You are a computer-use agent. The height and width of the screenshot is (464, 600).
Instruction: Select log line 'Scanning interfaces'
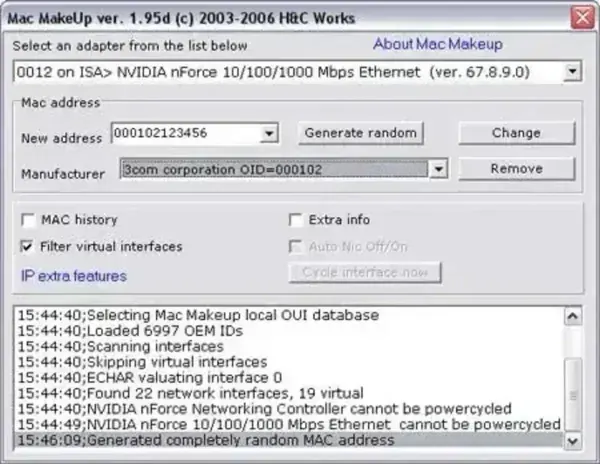[x=289, y=347]
